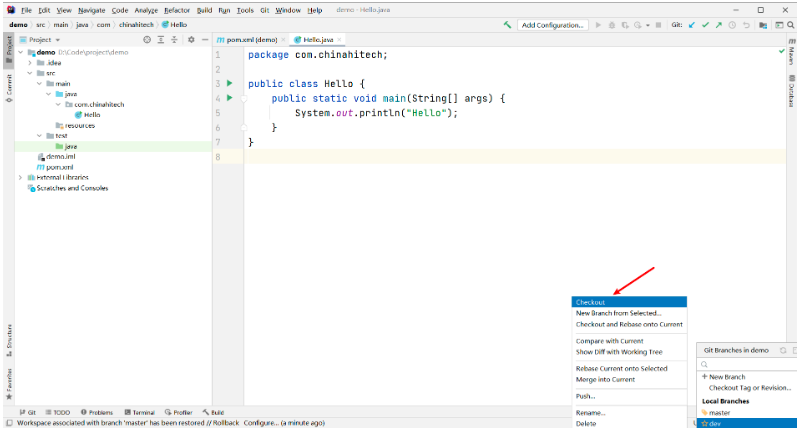Choose Compare with Current menu entry
802x435 pixels.
pyautogui.click(x=629, y=341)
